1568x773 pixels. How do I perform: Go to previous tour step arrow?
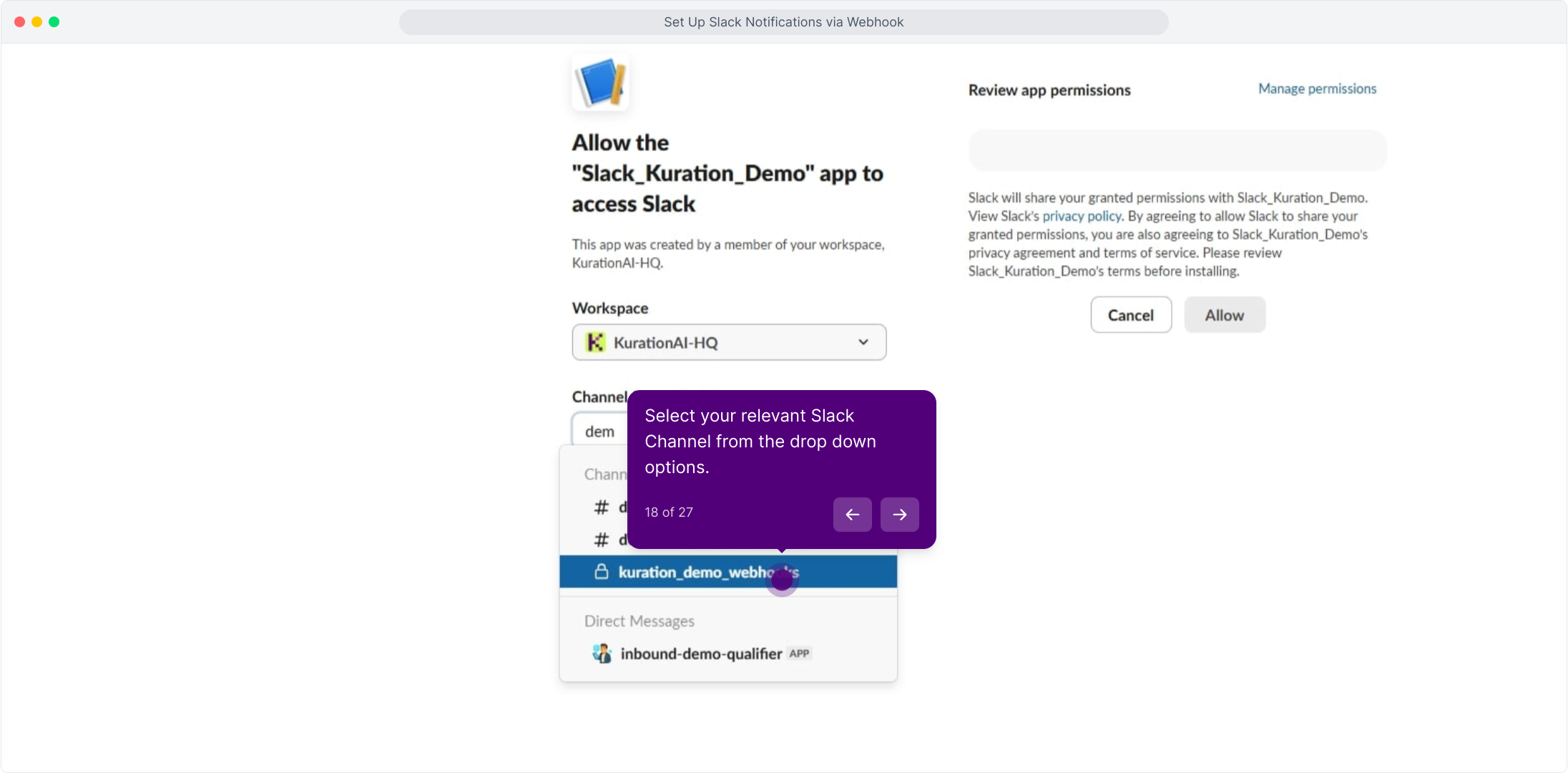852,514
